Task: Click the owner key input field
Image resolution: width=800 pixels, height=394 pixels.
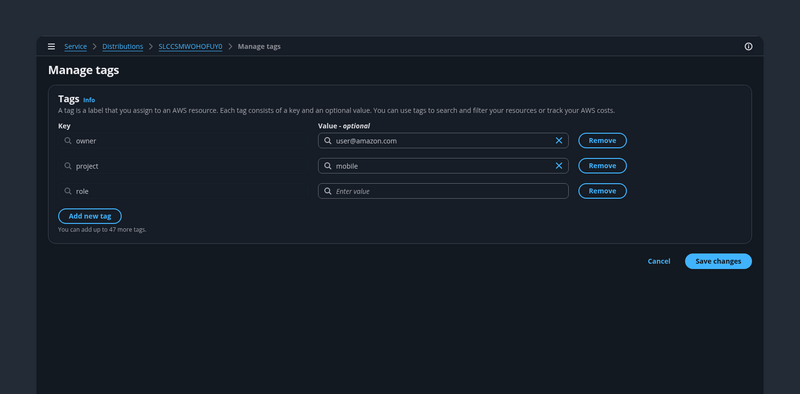Action: point(183,140)
